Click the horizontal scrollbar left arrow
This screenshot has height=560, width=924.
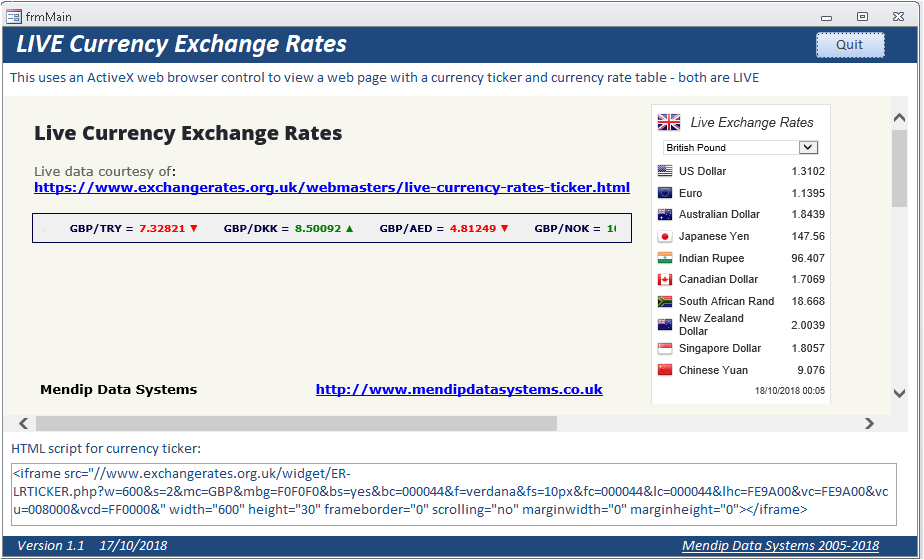pos(24,423)
